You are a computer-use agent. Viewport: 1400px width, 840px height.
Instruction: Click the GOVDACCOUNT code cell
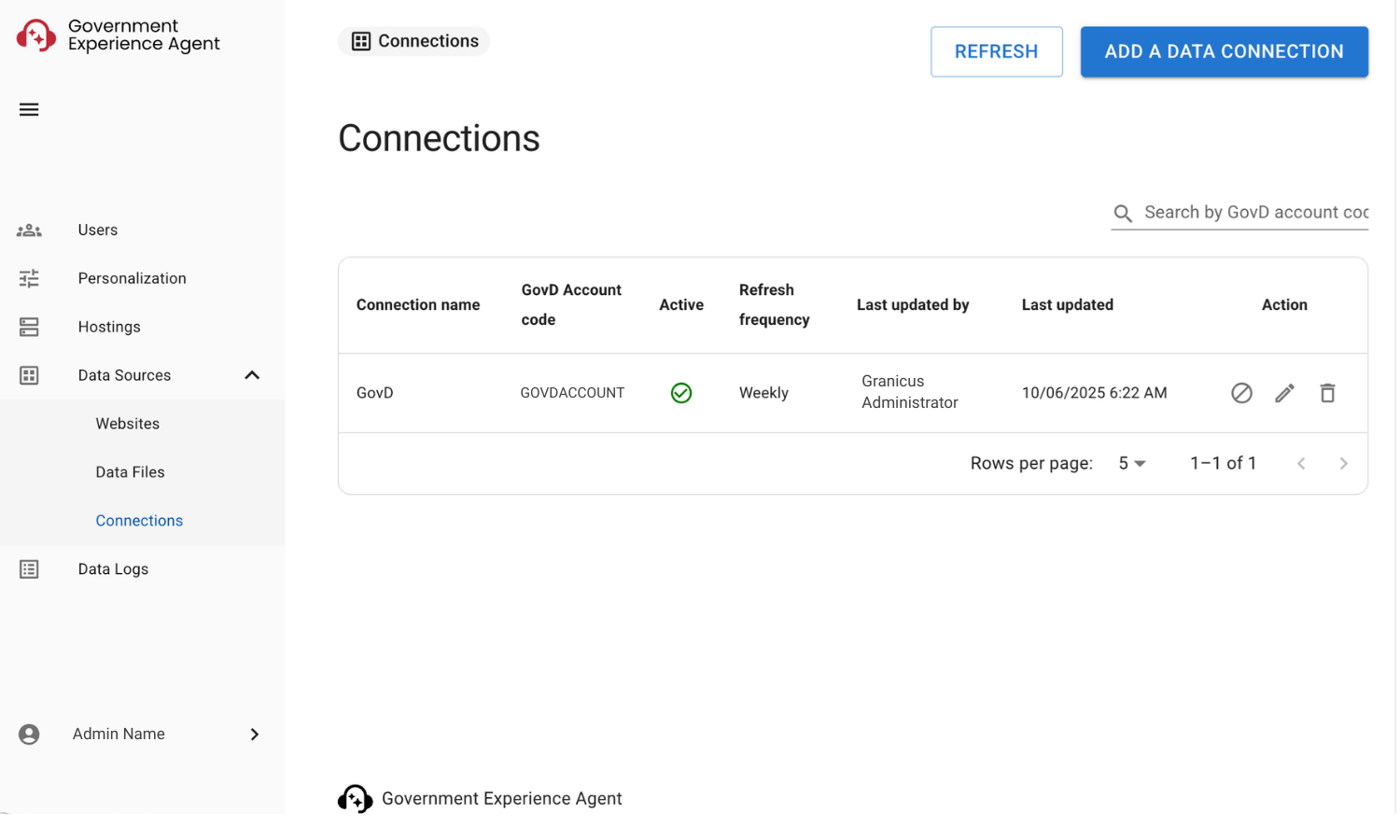tap(572, 393)
